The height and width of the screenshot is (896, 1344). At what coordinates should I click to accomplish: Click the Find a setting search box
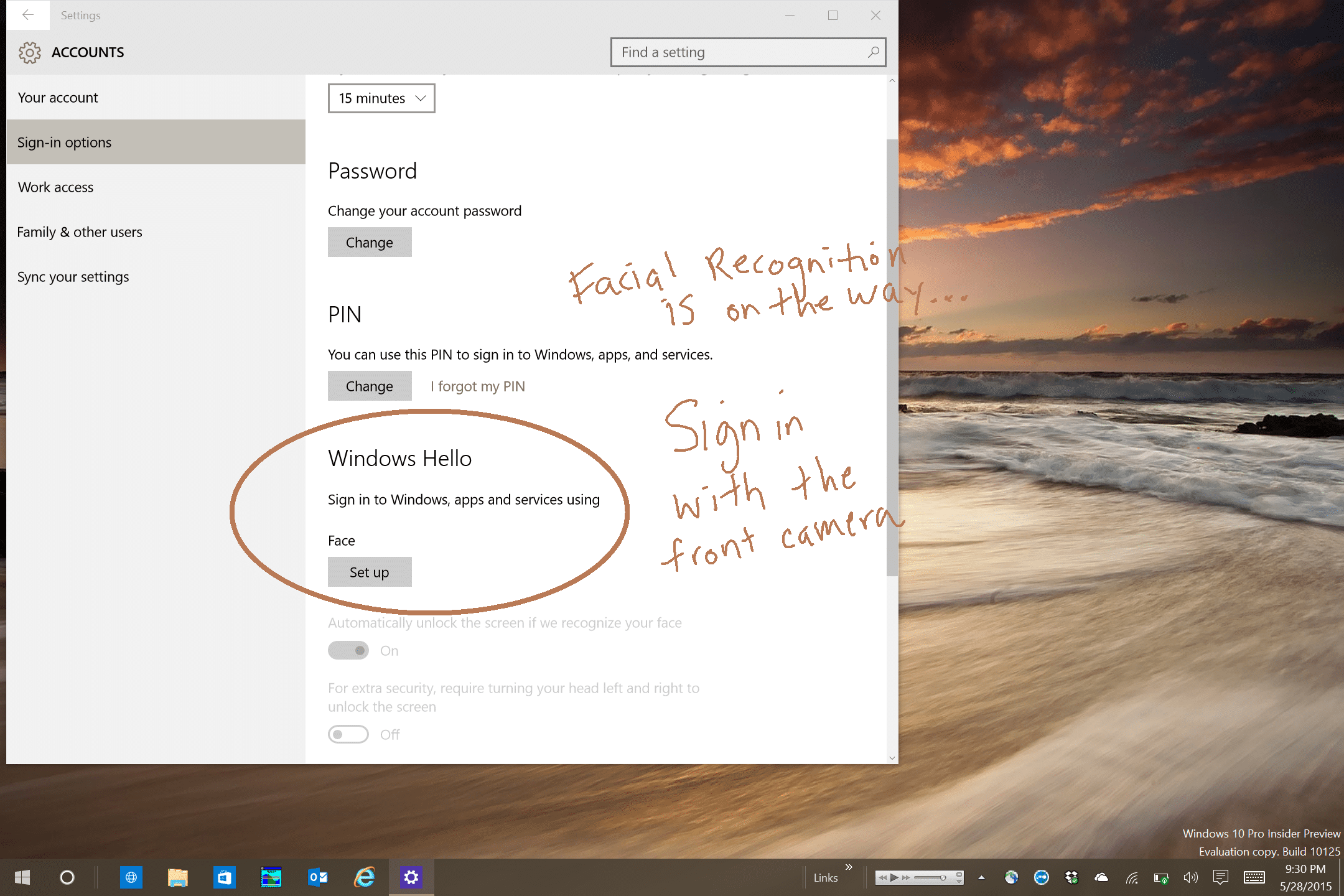748,52
